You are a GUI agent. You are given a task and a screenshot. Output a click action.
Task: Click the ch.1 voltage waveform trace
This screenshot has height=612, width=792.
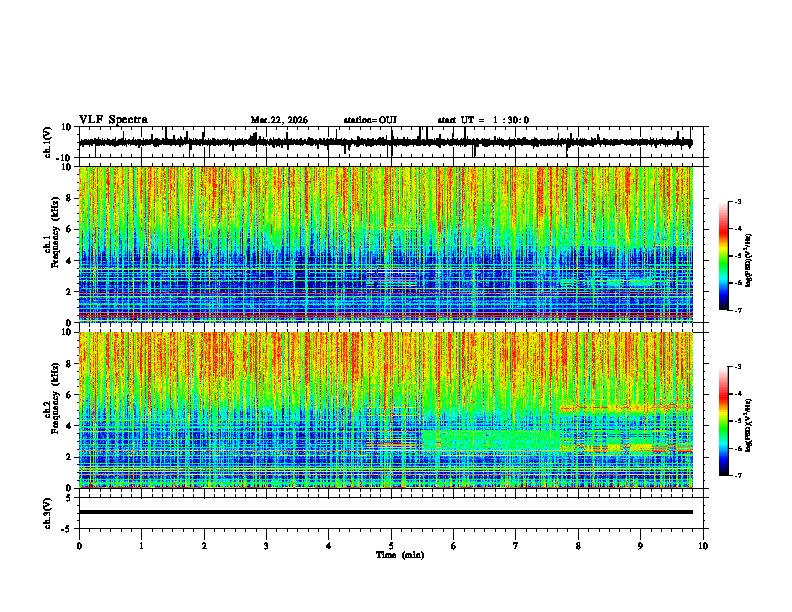386,142
